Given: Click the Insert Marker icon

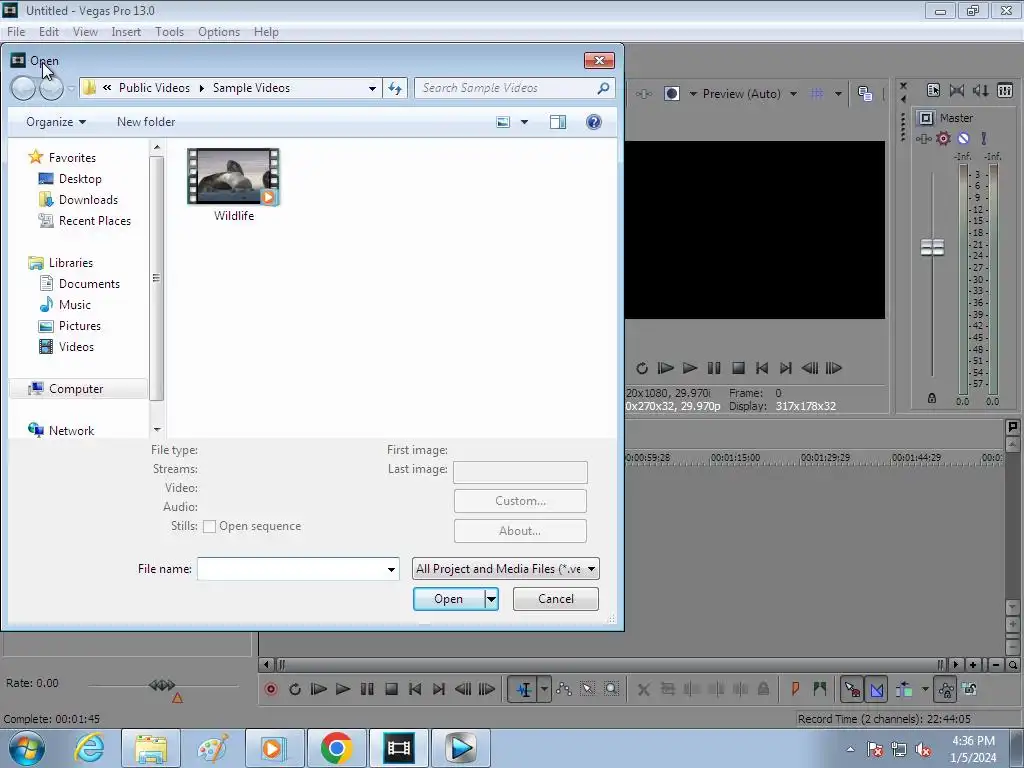Looking at the screenshot, I should pos(795,689).
